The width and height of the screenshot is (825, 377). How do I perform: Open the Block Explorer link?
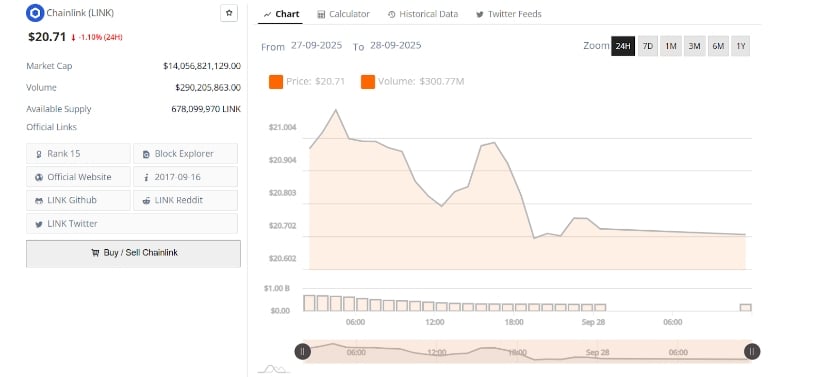185,154
